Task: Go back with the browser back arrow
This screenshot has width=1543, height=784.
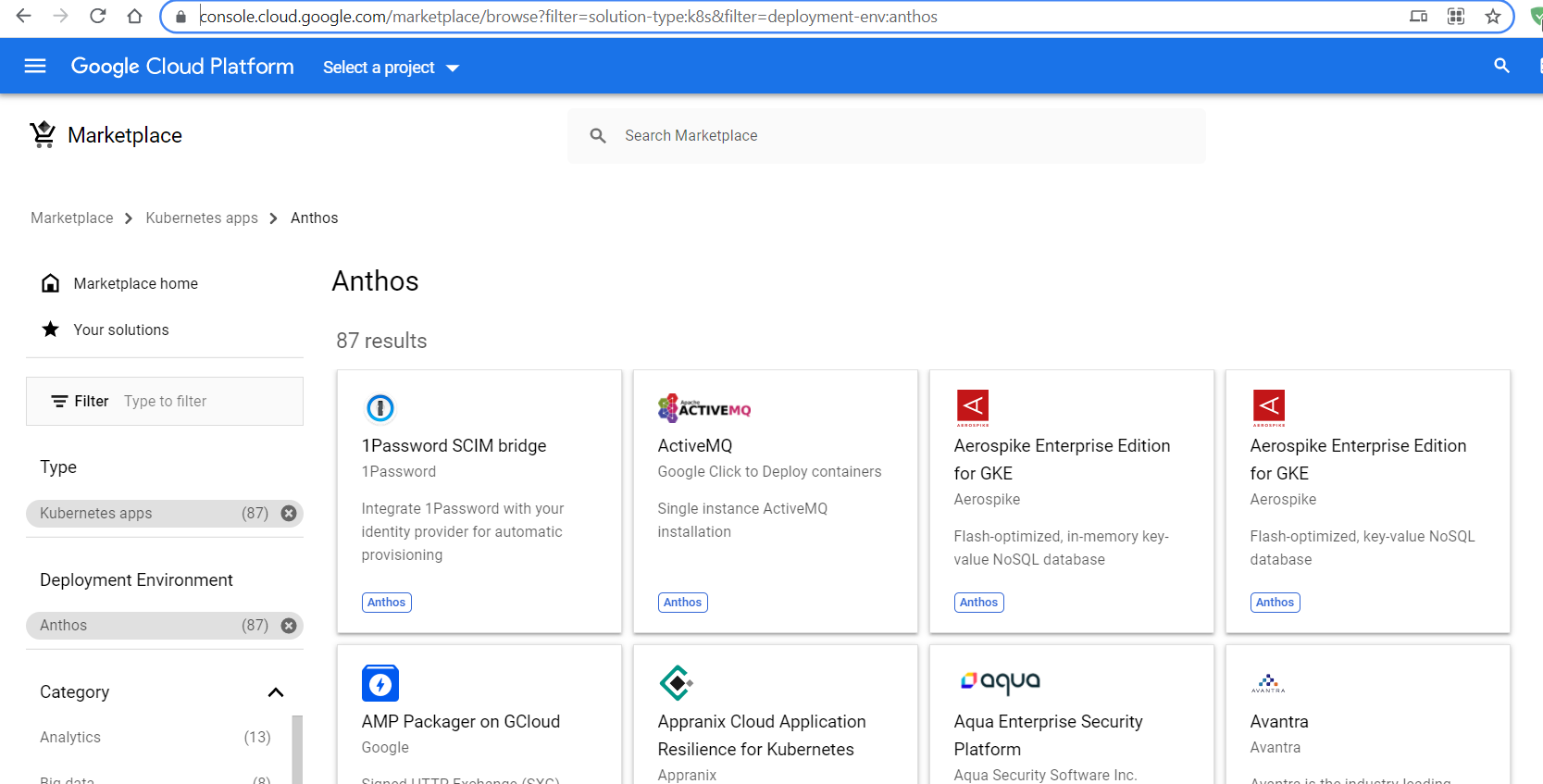Action: click(24, 16)
